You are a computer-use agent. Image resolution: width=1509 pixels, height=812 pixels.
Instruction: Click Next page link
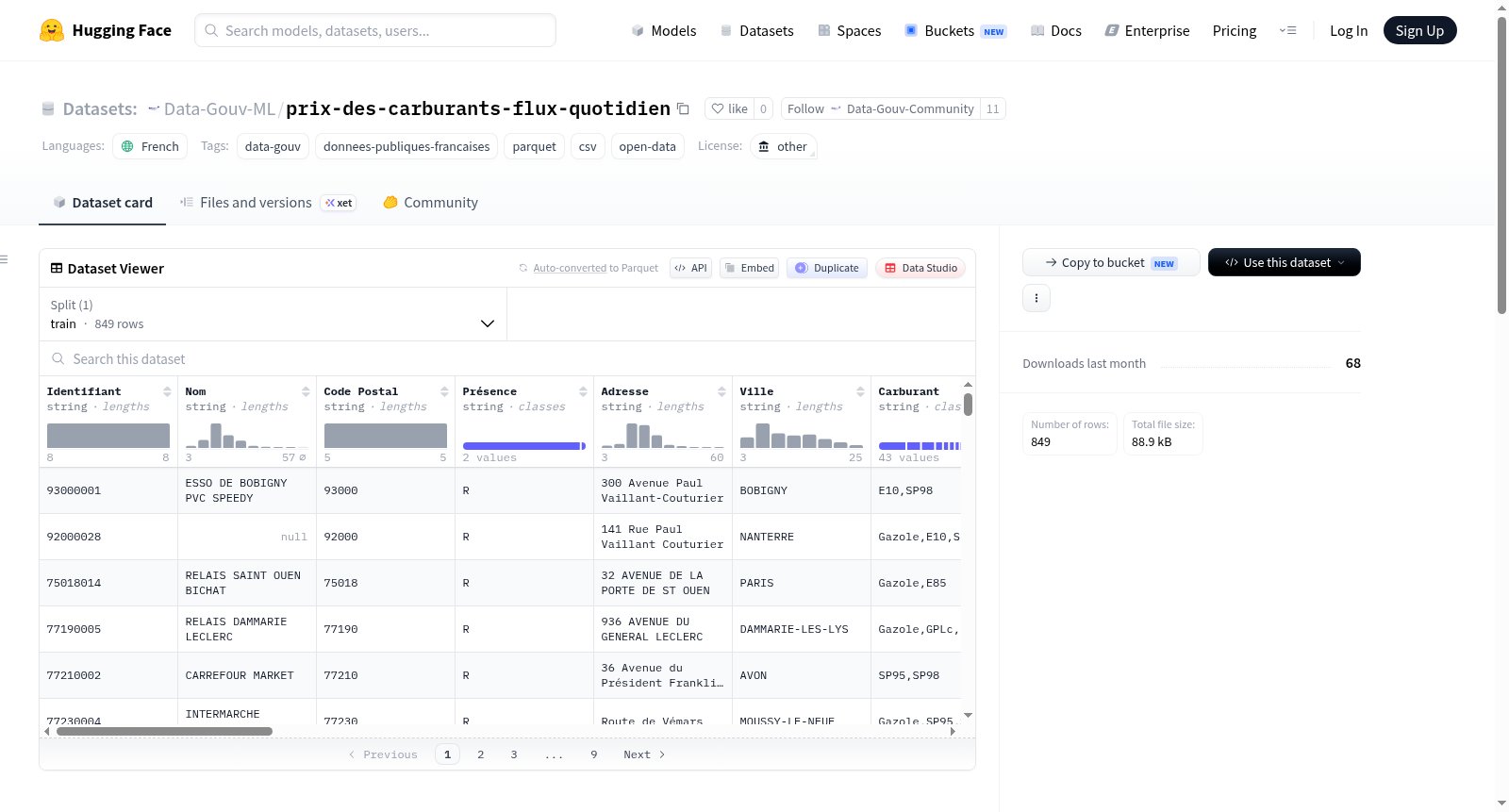[x=644, y=754]
